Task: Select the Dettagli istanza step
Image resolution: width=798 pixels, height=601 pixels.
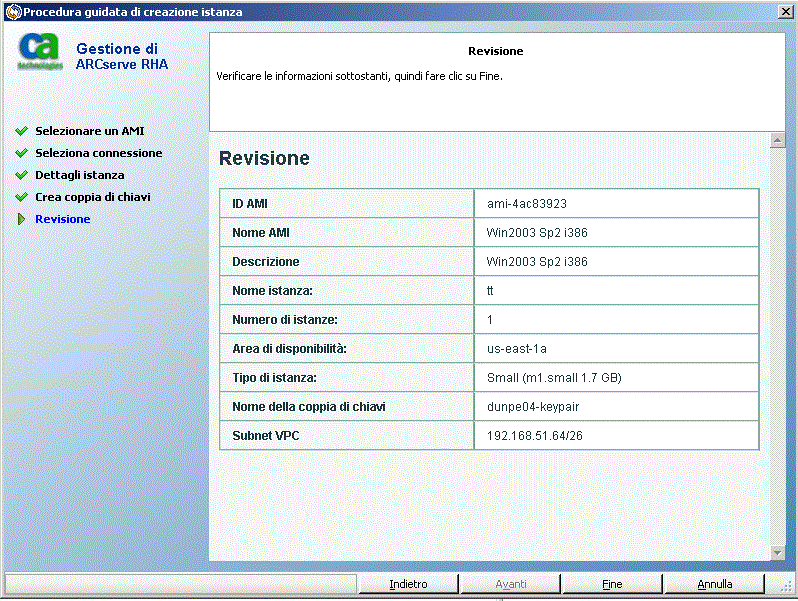Action: click(x=80, y=175)
